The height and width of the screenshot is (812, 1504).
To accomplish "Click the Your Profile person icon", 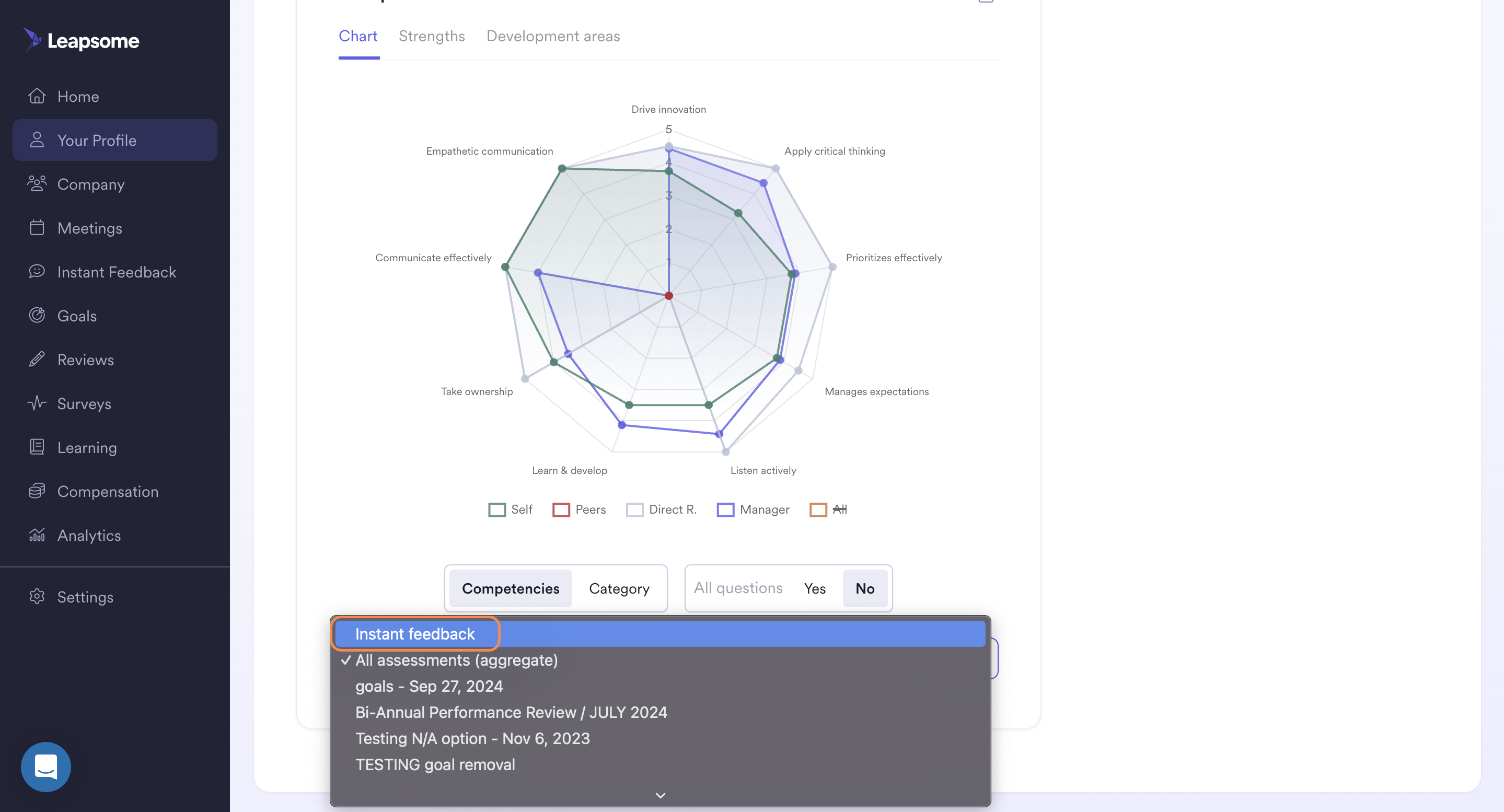I will [x=37, y=140].
